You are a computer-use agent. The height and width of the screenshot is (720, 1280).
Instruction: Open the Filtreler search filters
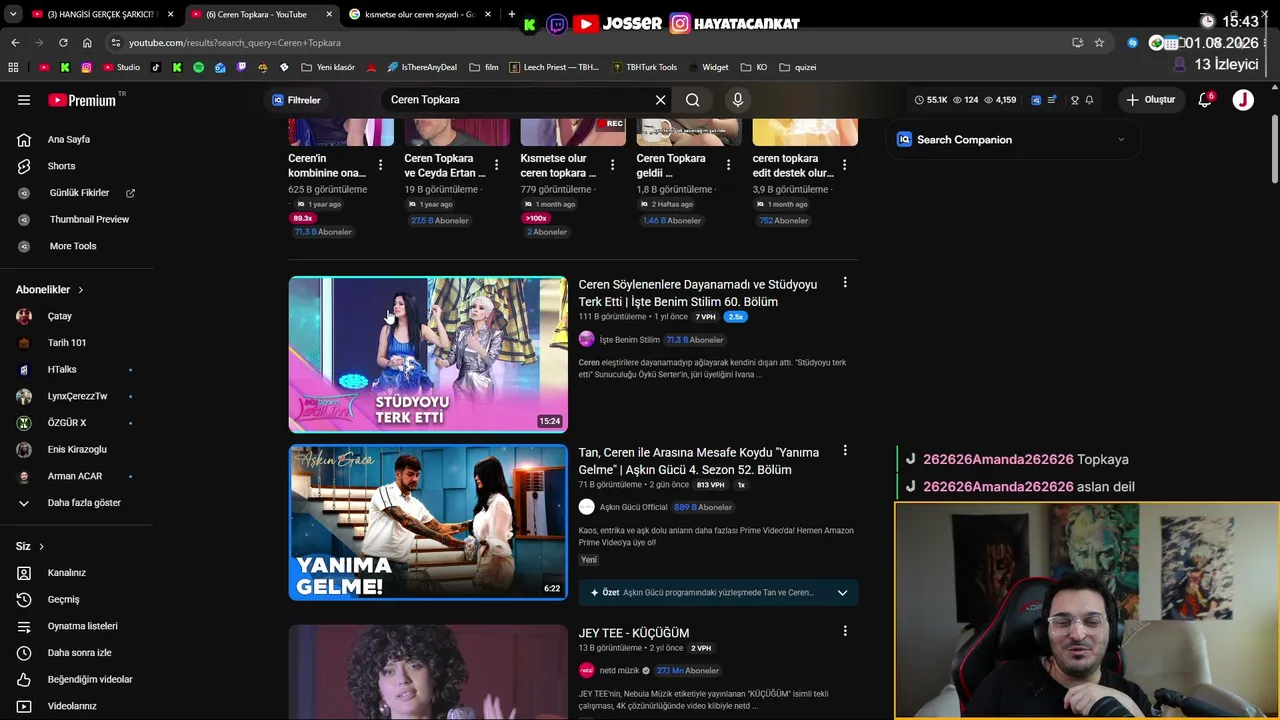296,100
